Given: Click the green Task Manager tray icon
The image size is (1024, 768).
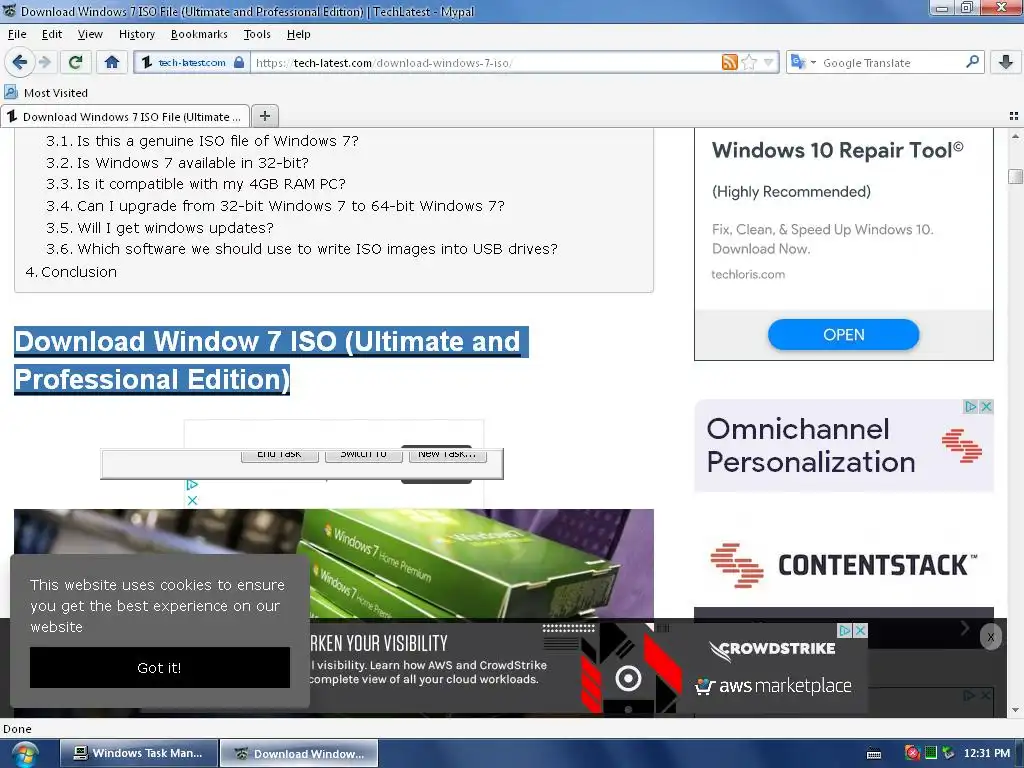Looking at the screenshot, I should pos(931,753).
